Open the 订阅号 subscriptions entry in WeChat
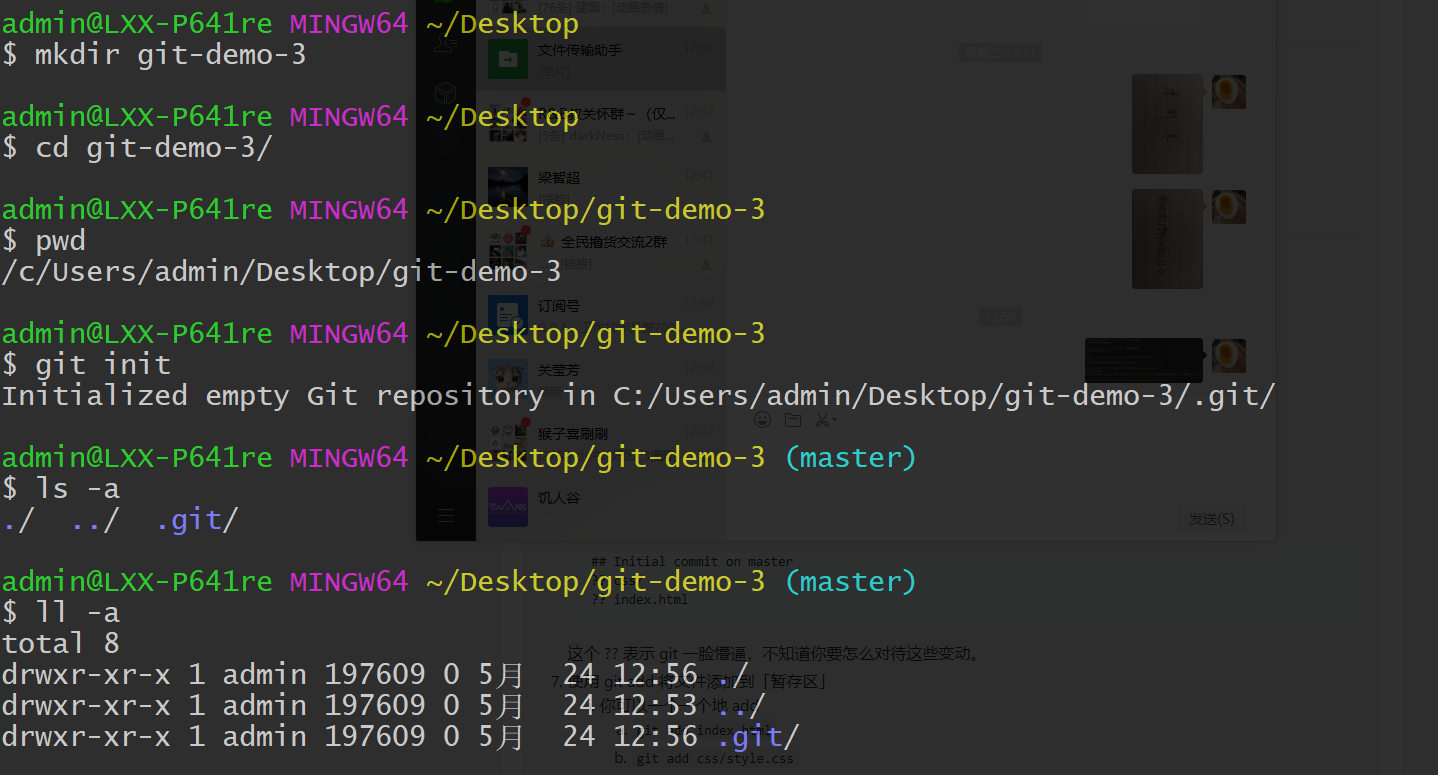Screen dimensions: 1438x775 (x=601, y=315)
